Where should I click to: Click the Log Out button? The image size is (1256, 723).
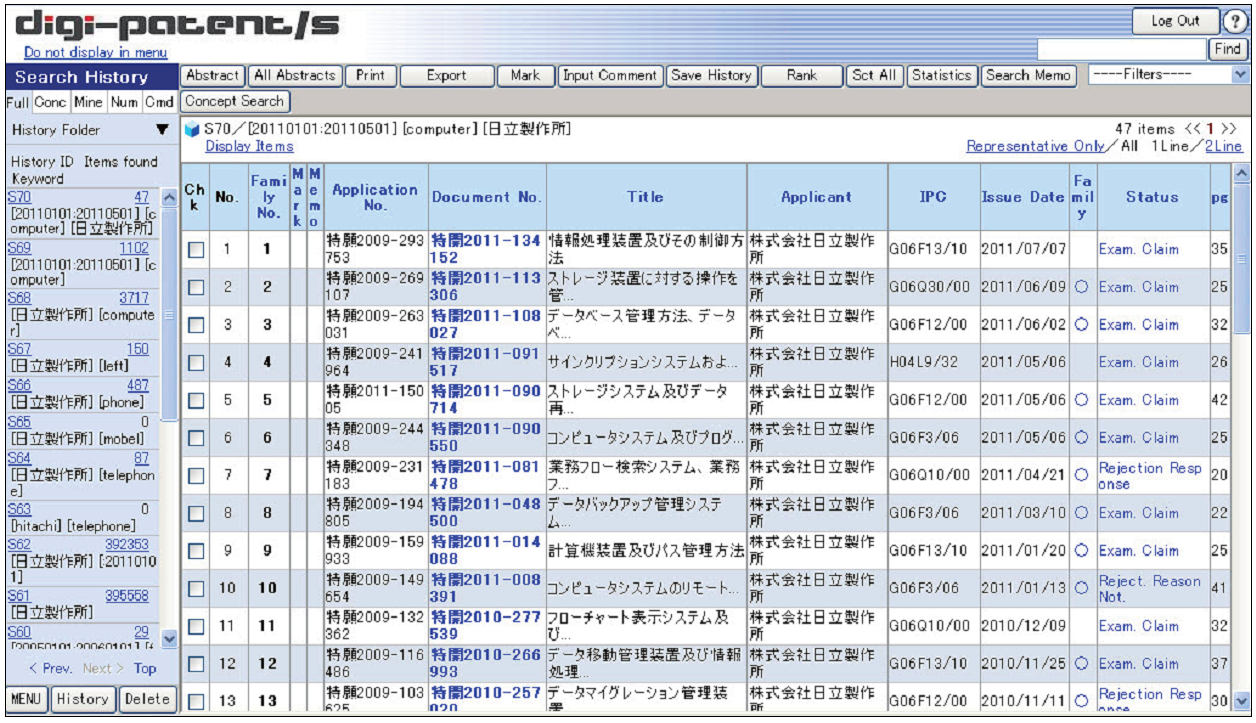pyautogui.click(x=1176, y=21)
